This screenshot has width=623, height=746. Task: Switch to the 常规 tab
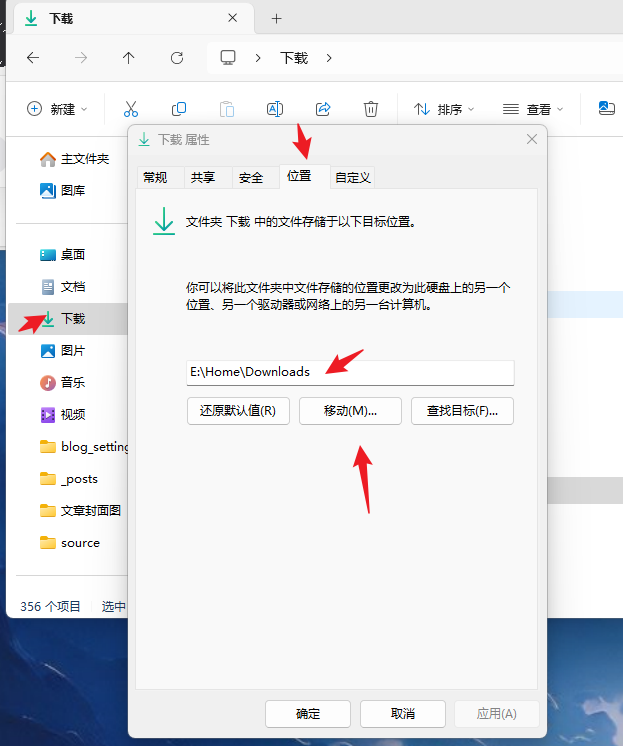156,178
